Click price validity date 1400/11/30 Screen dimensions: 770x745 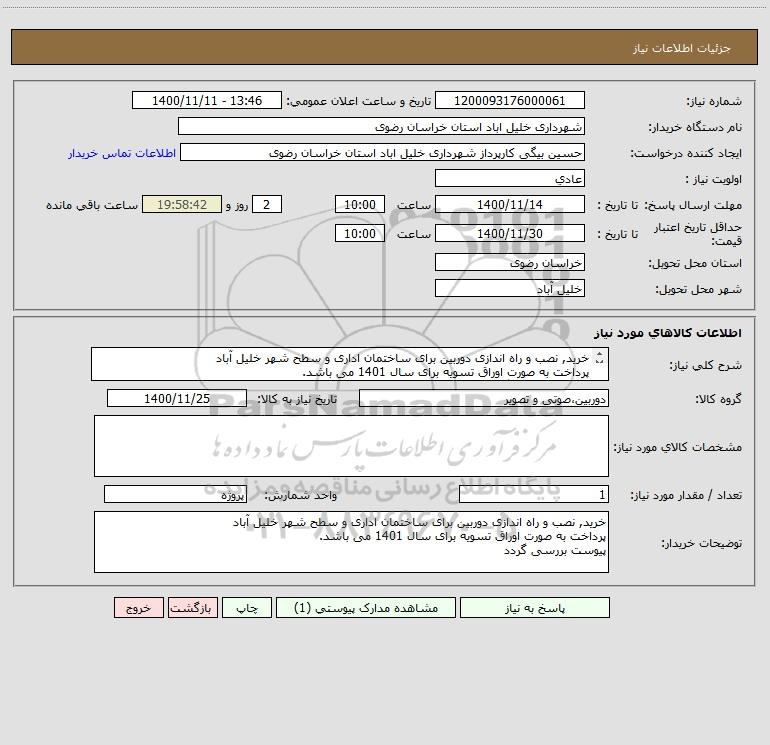(510, 233)
